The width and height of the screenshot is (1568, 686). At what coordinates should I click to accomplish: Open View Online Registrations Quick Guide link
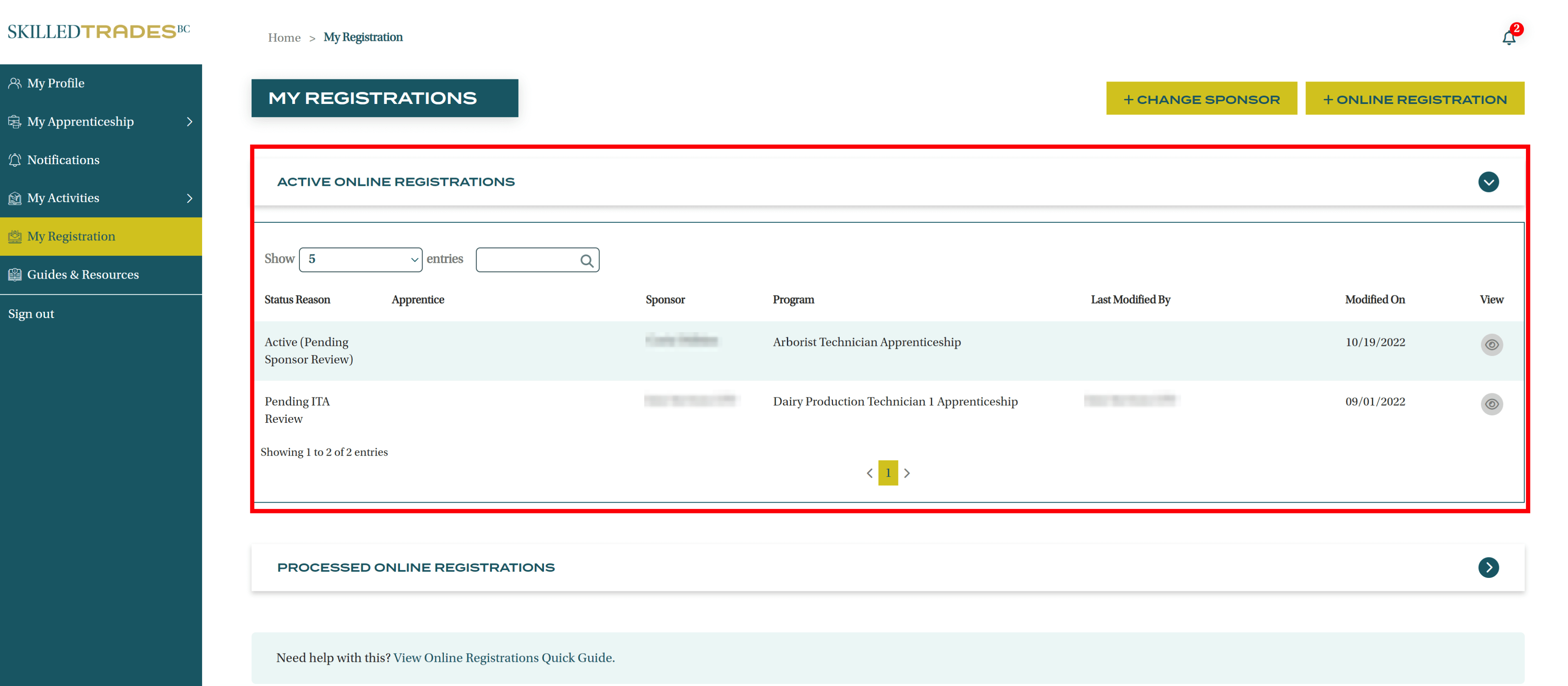(x=503, y=657)
